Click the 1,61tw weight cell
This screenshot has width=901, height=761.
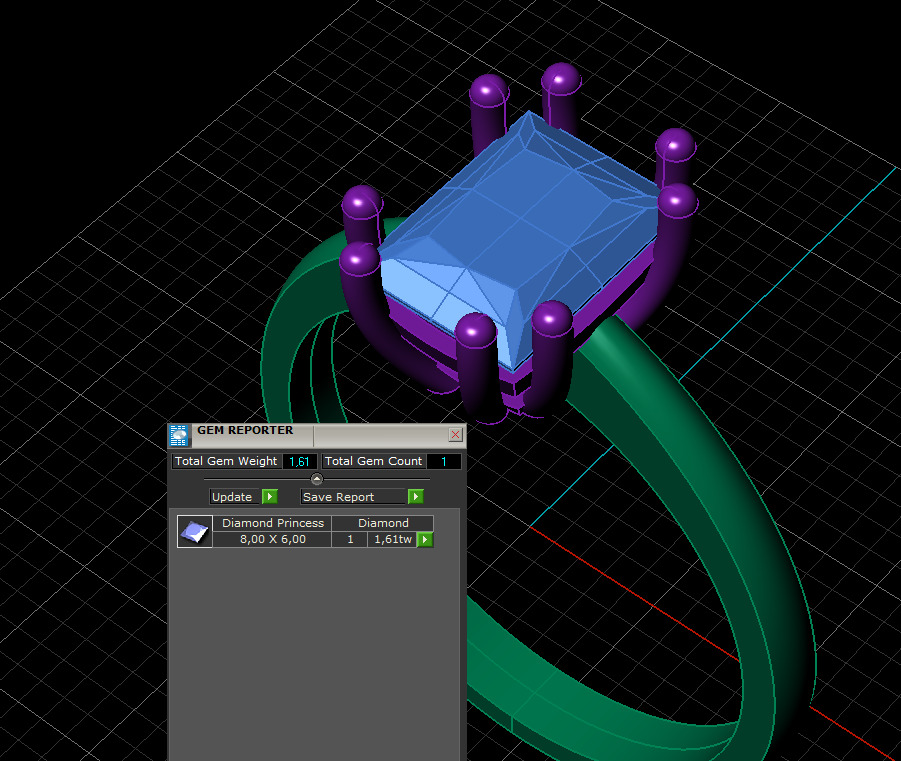(x=392, y=539)
